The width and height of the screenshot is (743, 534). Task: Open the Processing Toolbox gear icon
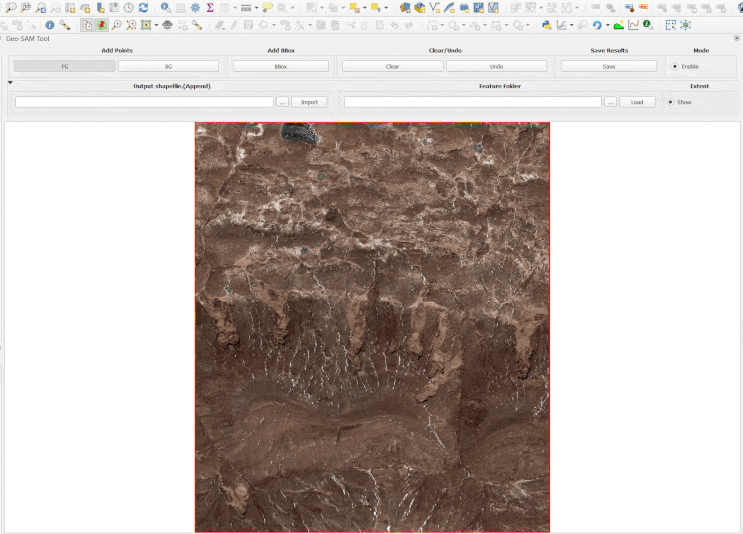195,8
